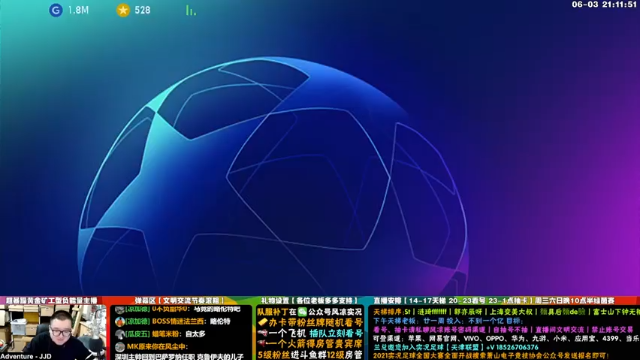Click the green signal bars icon
Viewport: 640px width, 360px height.
pyautogui.click(x=191, y=11)
